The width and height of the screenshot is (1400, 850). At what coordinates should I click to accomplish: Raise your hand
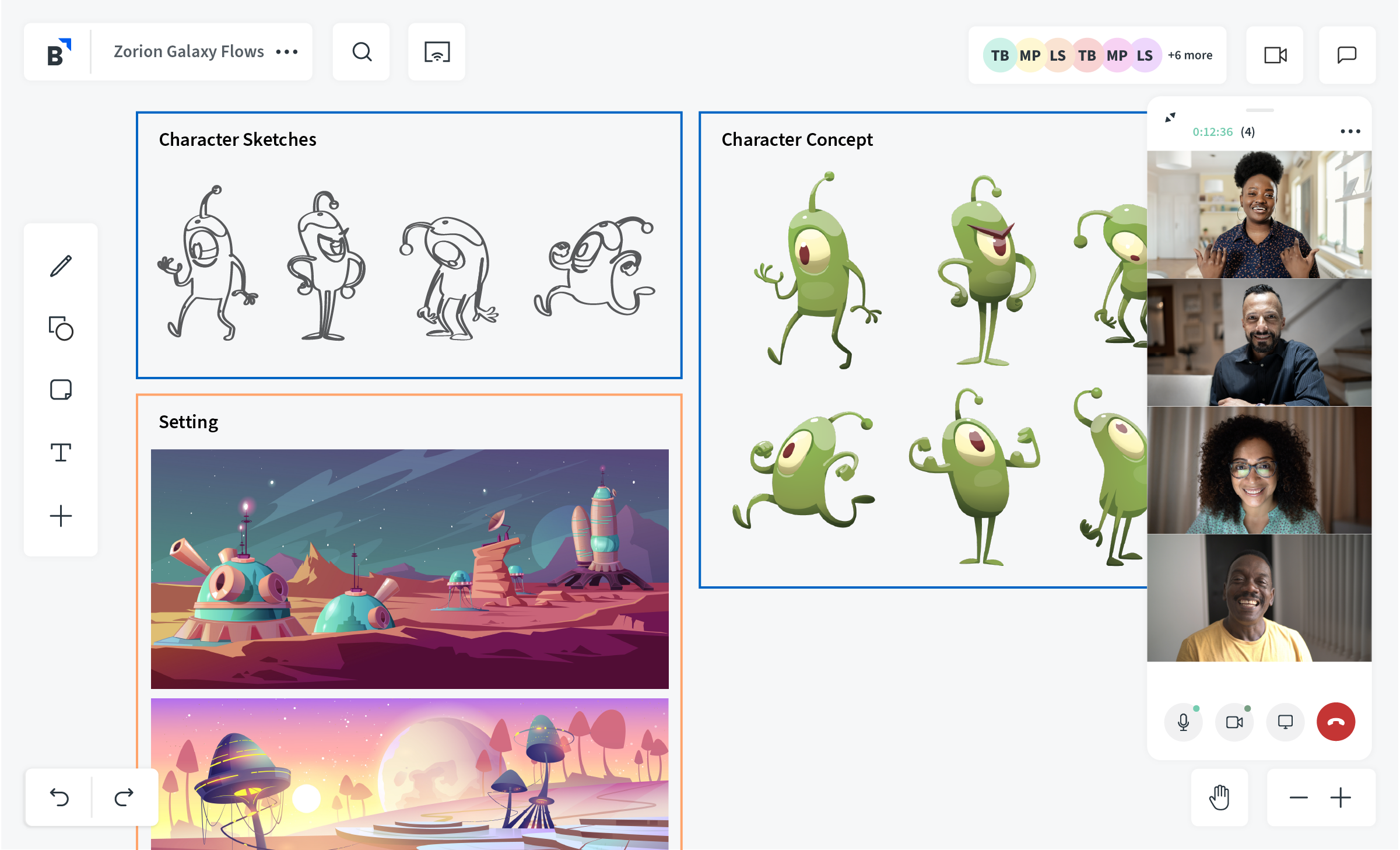pyautogui.click(x=1220, y=797)
